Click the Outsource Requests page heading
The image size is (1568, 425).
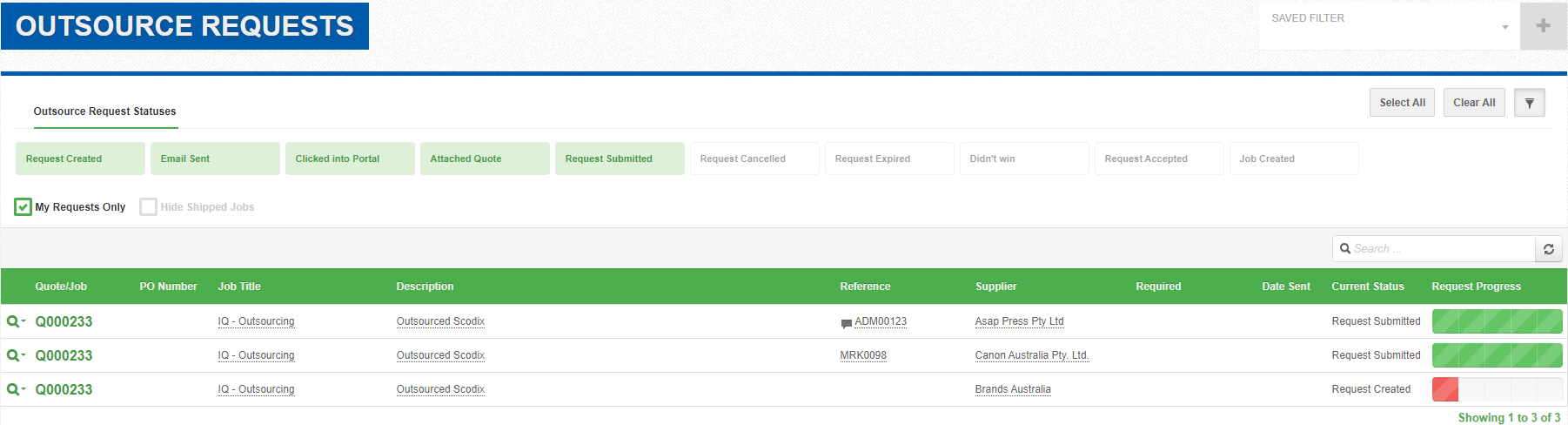pos(184,26)
